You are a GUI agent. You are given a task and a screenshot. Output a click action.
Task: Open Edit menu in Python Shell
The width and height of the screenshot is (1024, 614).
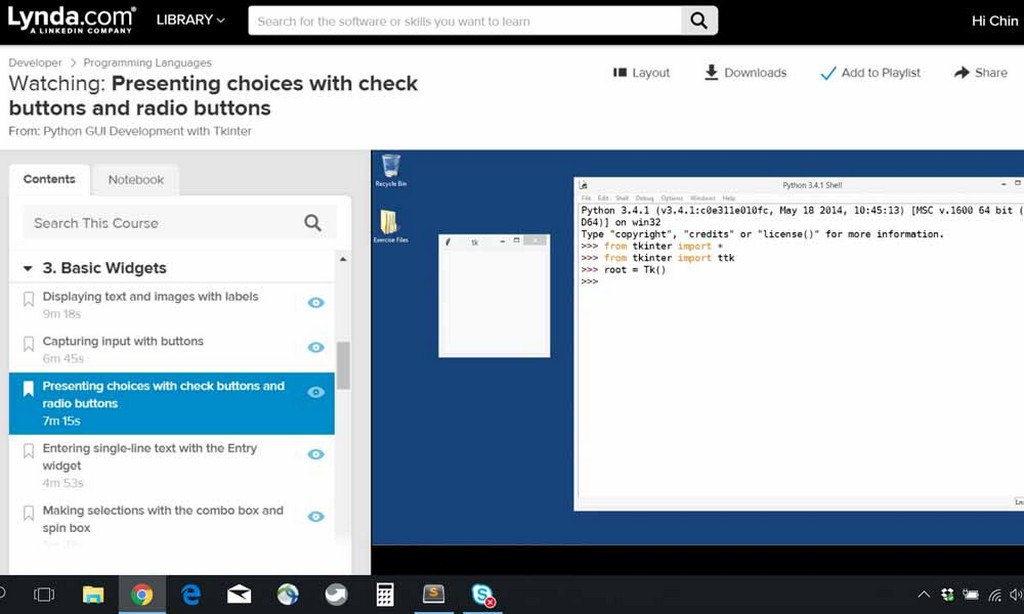(x=603, y=198)
